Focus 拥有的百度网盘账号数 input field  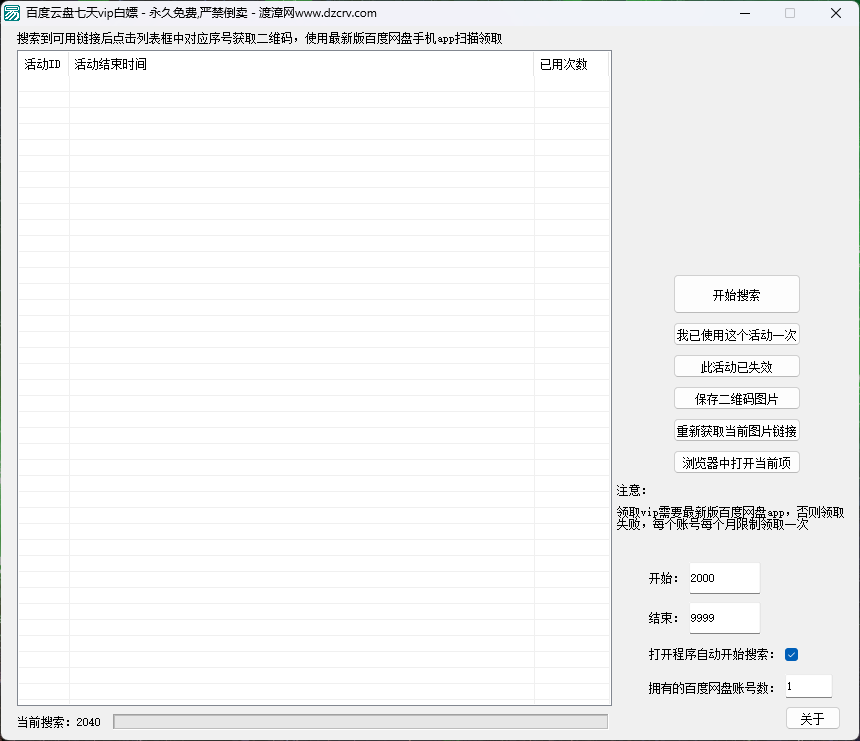808,687
